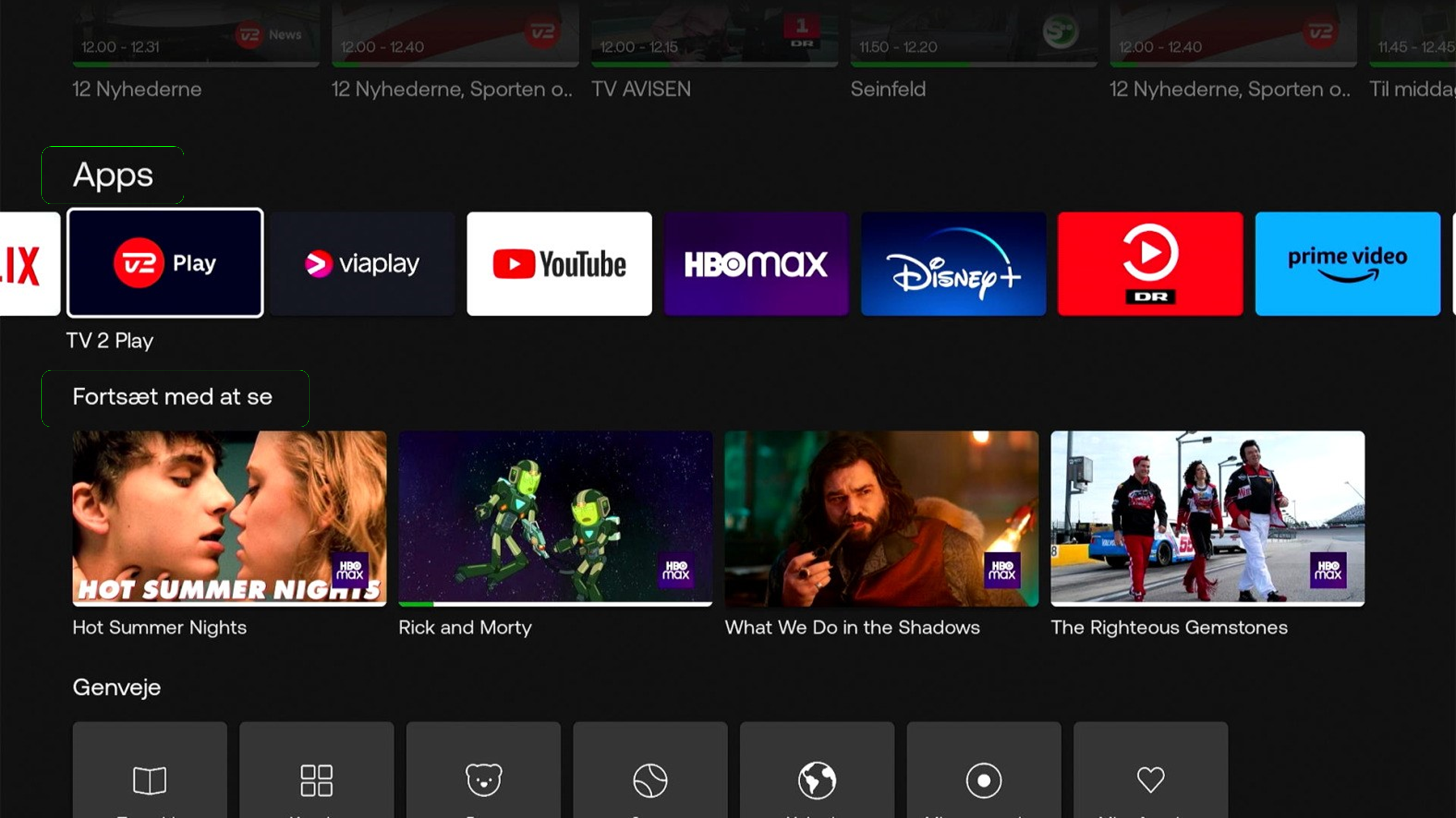
Task: Continue What We Do in the Shadows thumbnail
Action: coord(881,518)
